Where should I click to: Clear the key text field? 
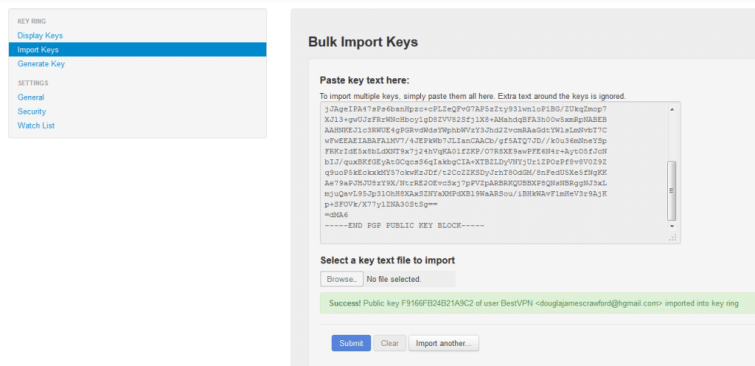[x=390, y=343]
